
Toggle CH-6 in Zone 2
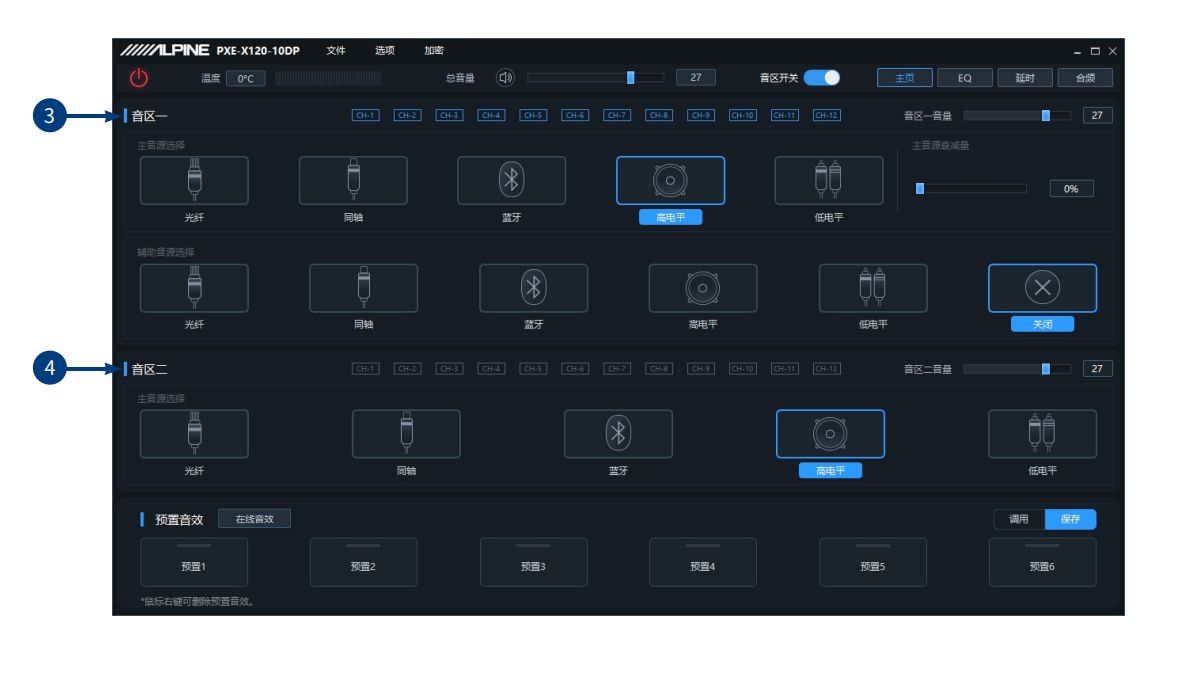[575, 369]
